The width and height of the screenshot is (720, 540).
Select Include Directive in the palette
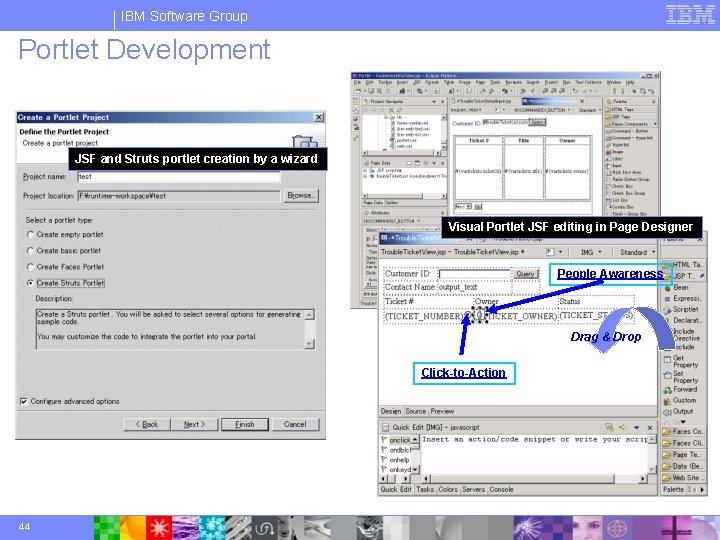pos(686,335)
